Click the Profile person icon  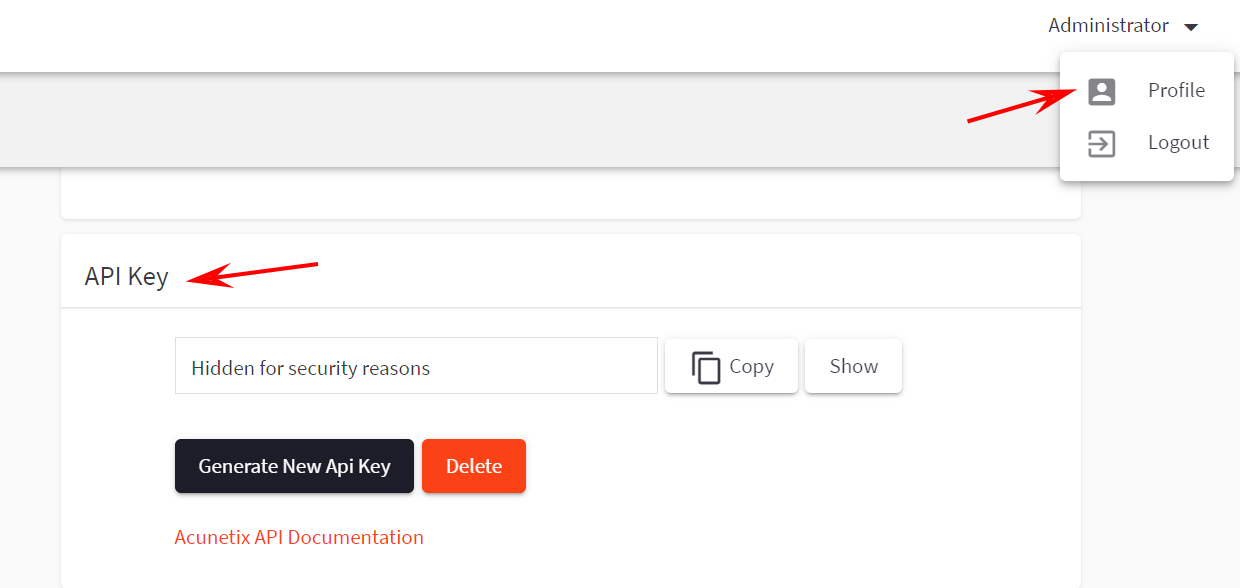pyautogui.click(x=1101, y=91)
